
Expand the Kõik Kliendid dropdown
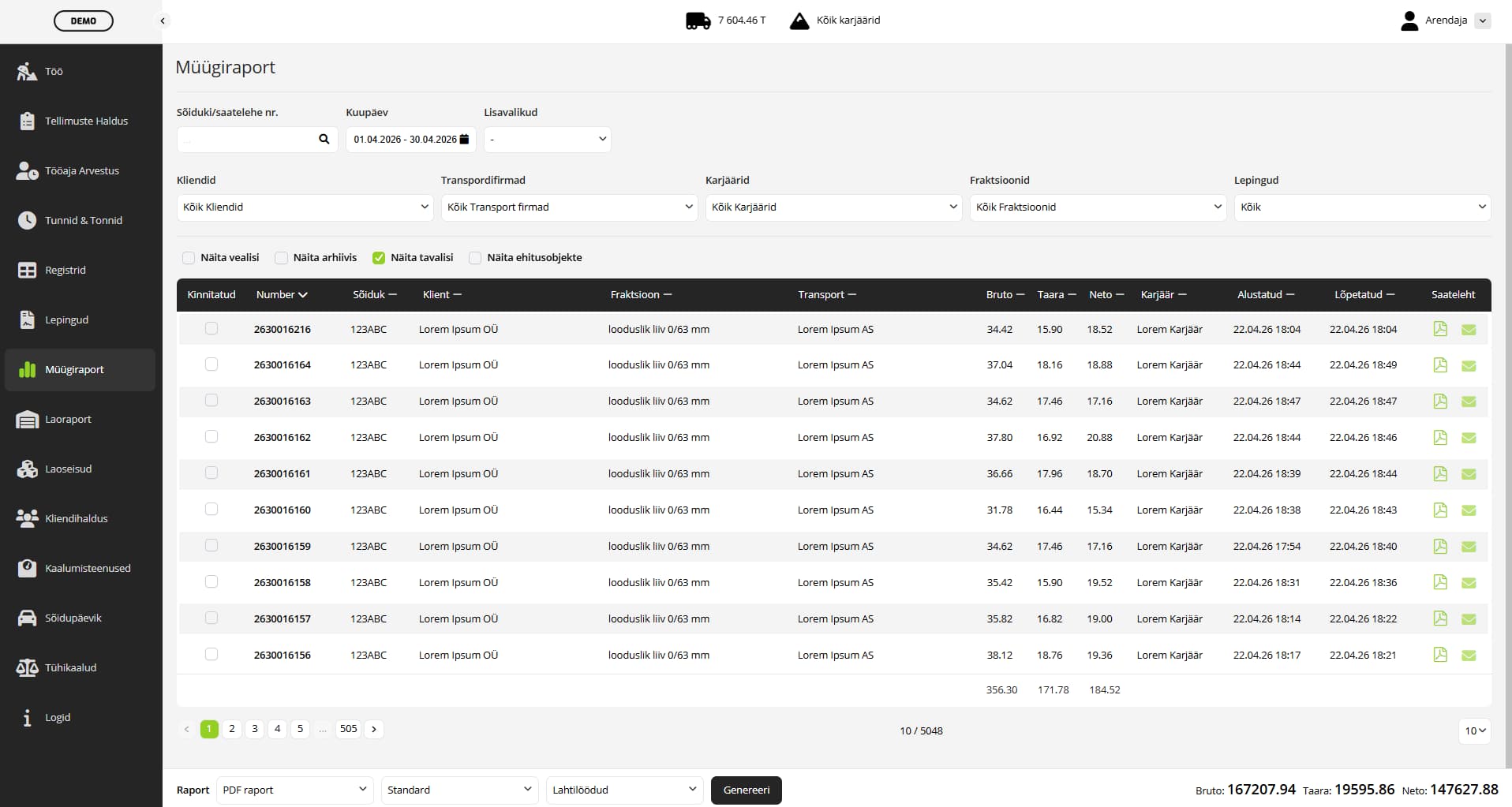tap(305, 207)
